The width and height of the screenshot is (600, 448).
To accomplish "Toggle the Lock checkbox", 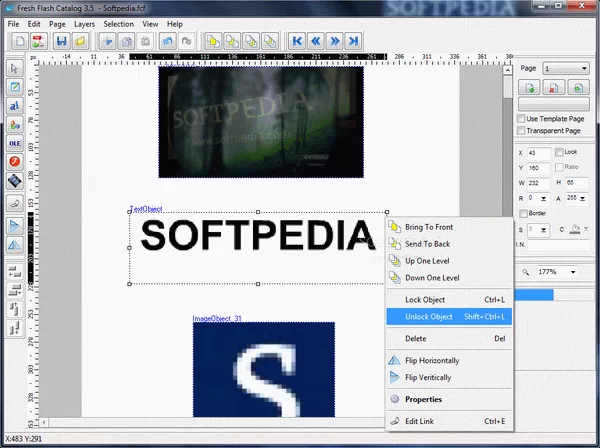I will click(559, 152).
